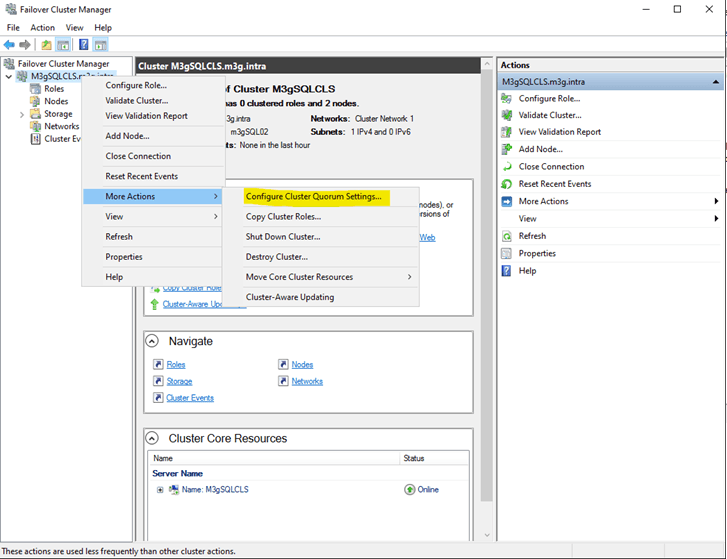The height and width of the screenshot is (559, 727).
Task: Collapse the M3gSQLCLS.m3g.intra Actions group
Action: [x=715, y=82]
